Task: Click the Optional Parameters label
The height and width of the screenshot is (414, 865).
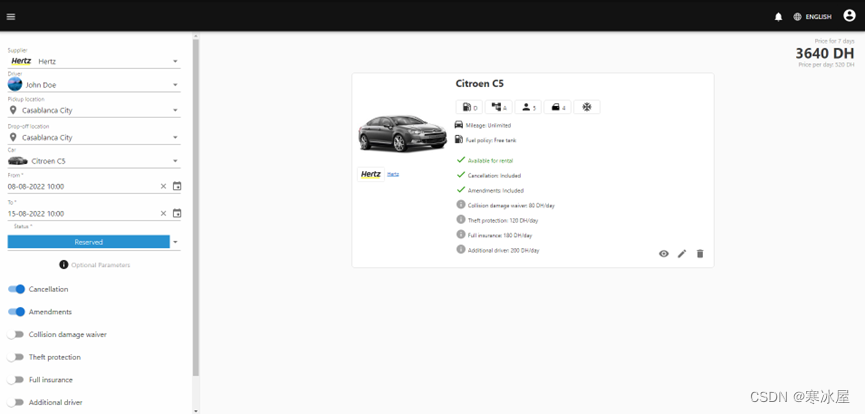Action: (101, 266)
